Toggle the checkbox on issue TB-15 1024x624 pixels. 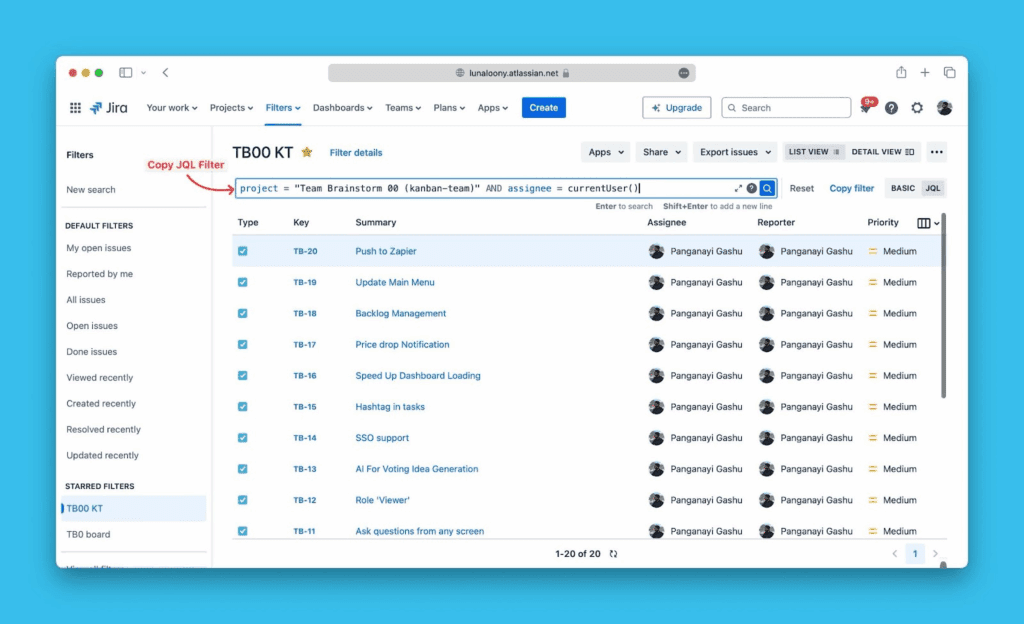(x=240, y=406)
